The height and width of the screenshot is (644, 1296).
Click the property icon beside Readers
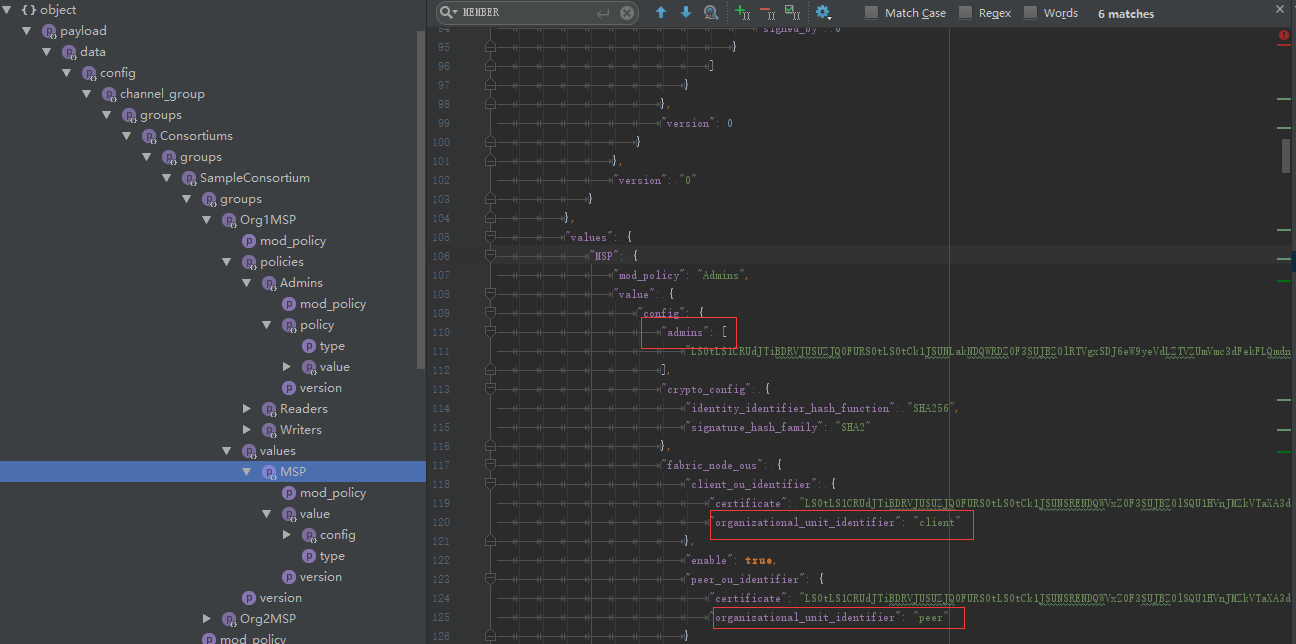(269, 409)
